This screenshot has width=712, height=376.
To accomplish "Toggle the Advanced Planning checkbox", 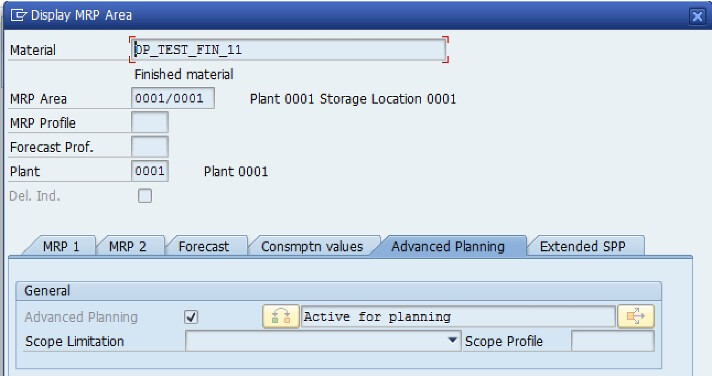I will pyautogui.click(x=191, y=317).
